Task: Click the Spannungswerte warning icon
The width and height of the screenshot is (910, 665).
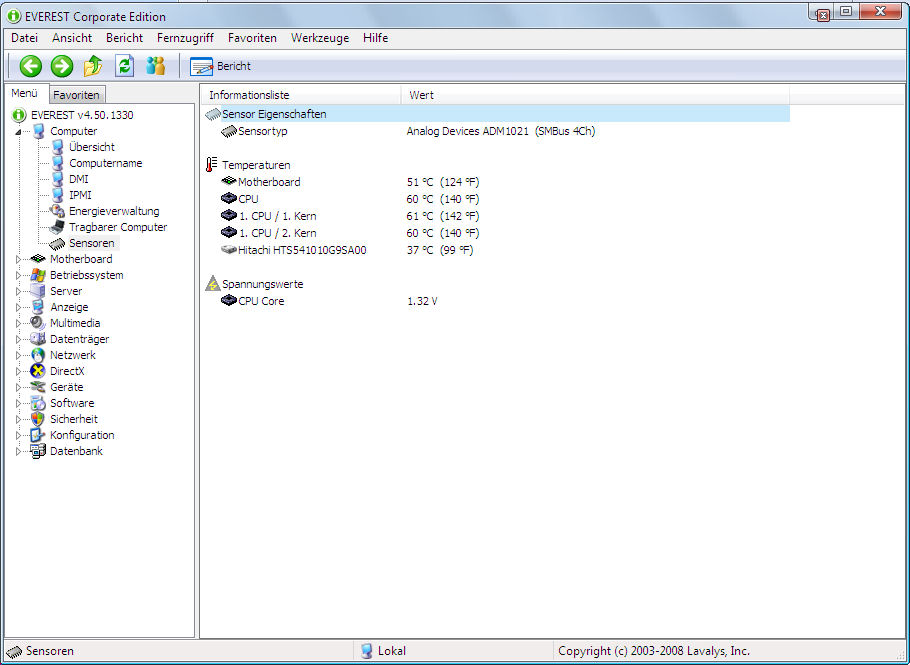Action: tap(212, 284)
